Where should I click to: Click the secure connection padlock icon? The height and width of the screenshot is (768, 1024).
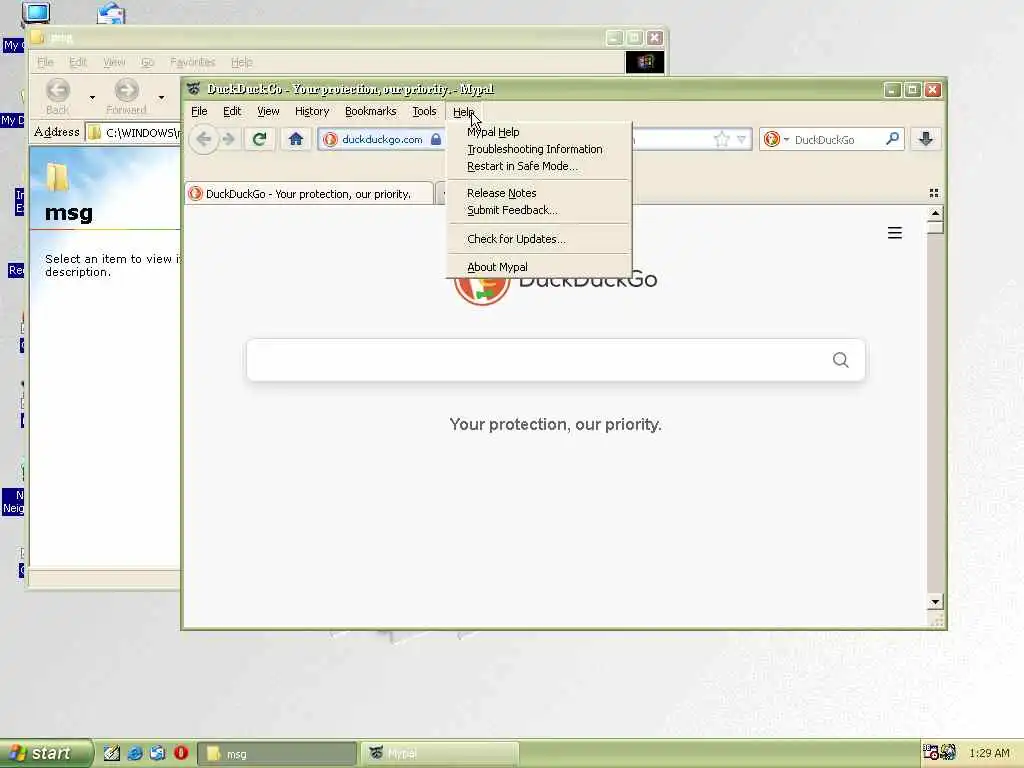click(x=436, y=139)
